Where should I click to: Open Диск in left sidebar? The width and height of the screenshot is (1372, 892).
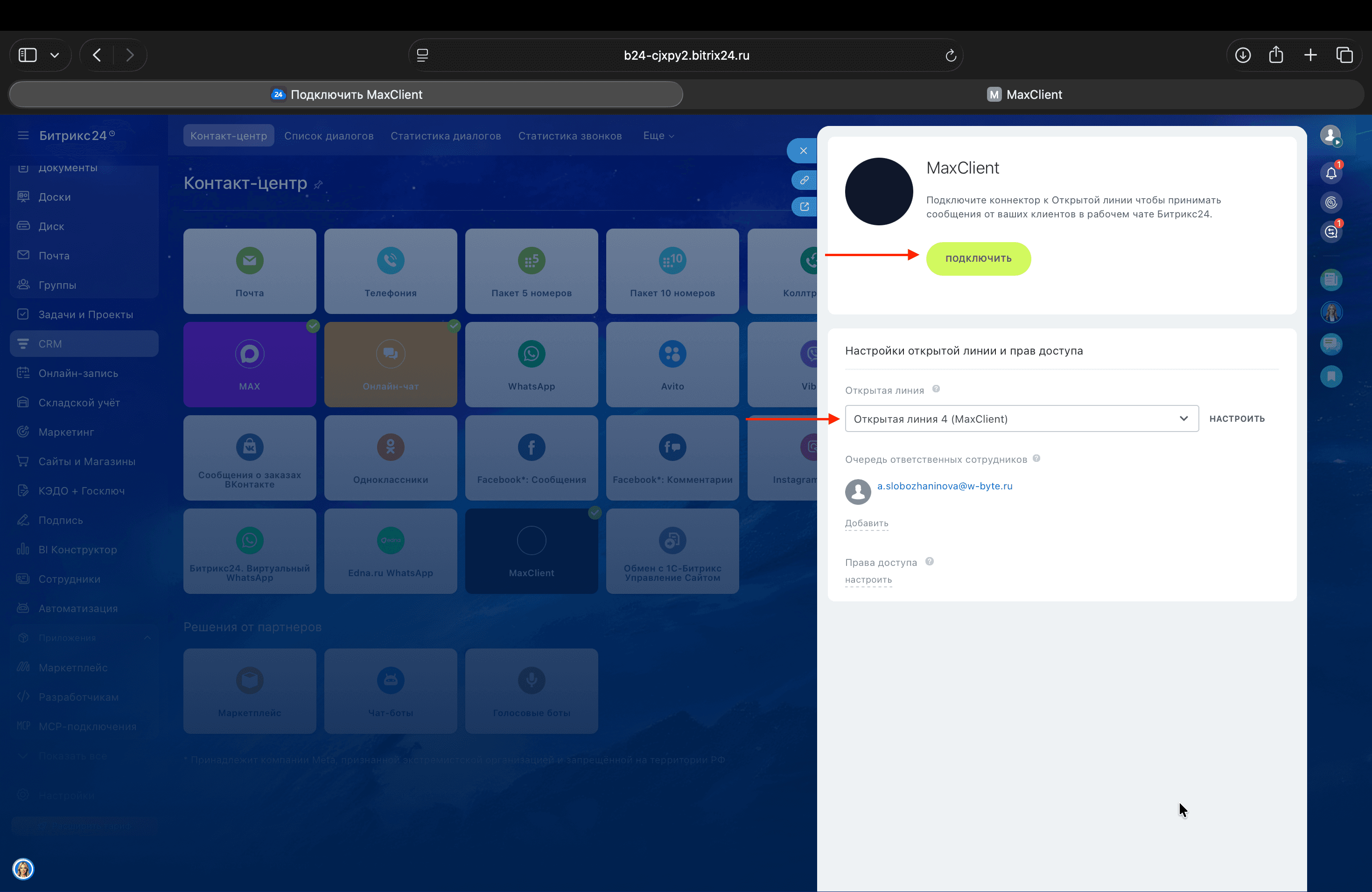84,226
